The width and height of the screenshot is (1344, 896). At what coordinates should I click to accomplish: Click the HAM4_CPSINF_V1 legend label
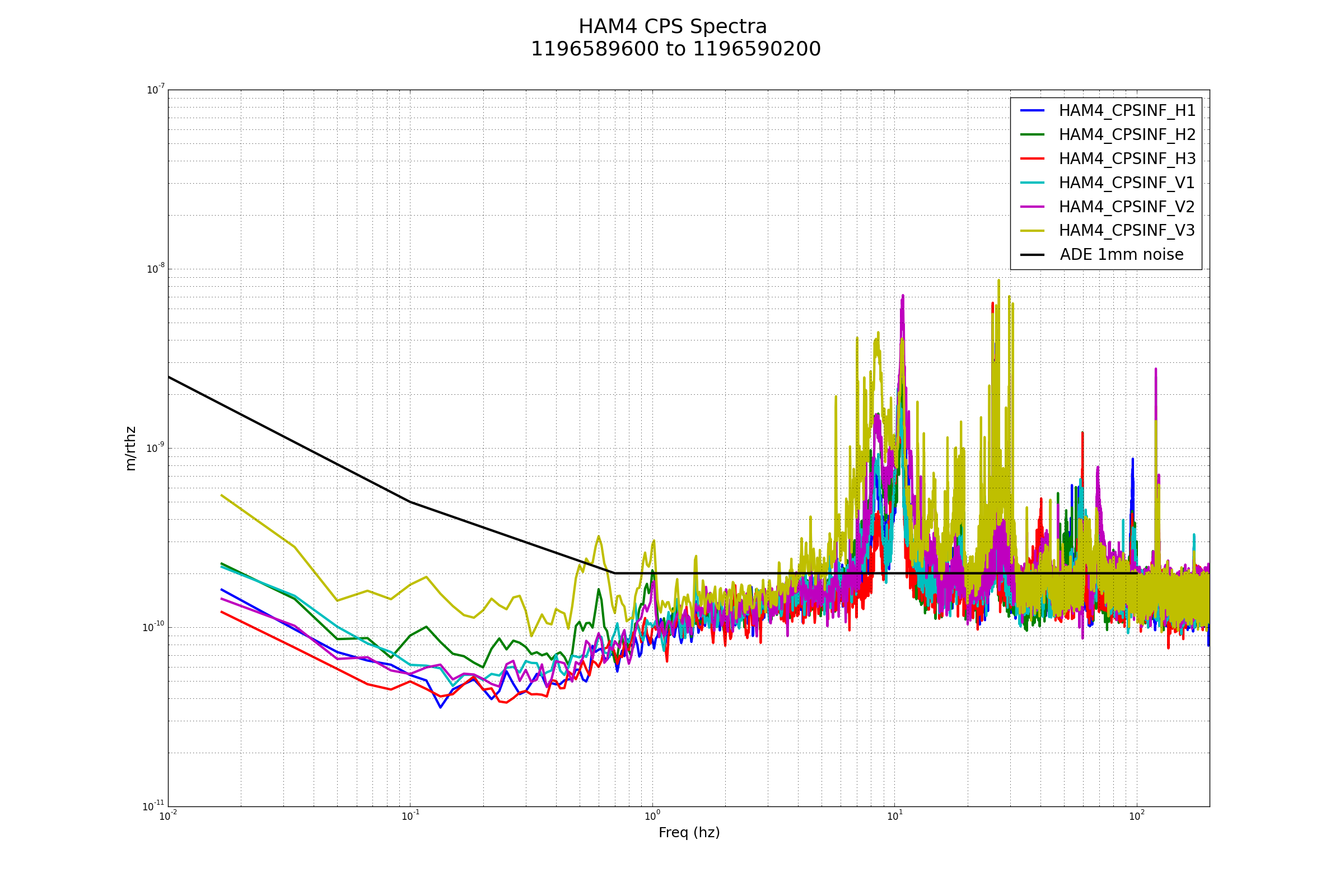[1126, 183]
